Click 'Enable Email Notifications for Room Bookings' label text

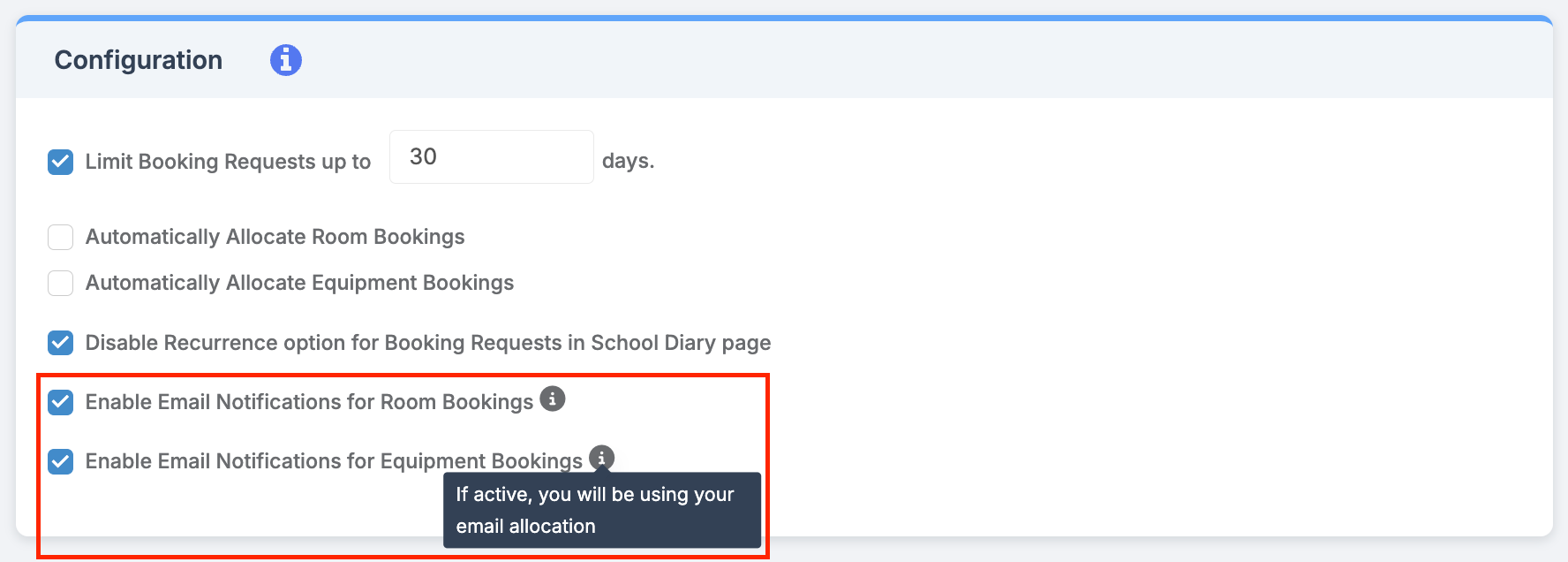[x=309, y=402]
